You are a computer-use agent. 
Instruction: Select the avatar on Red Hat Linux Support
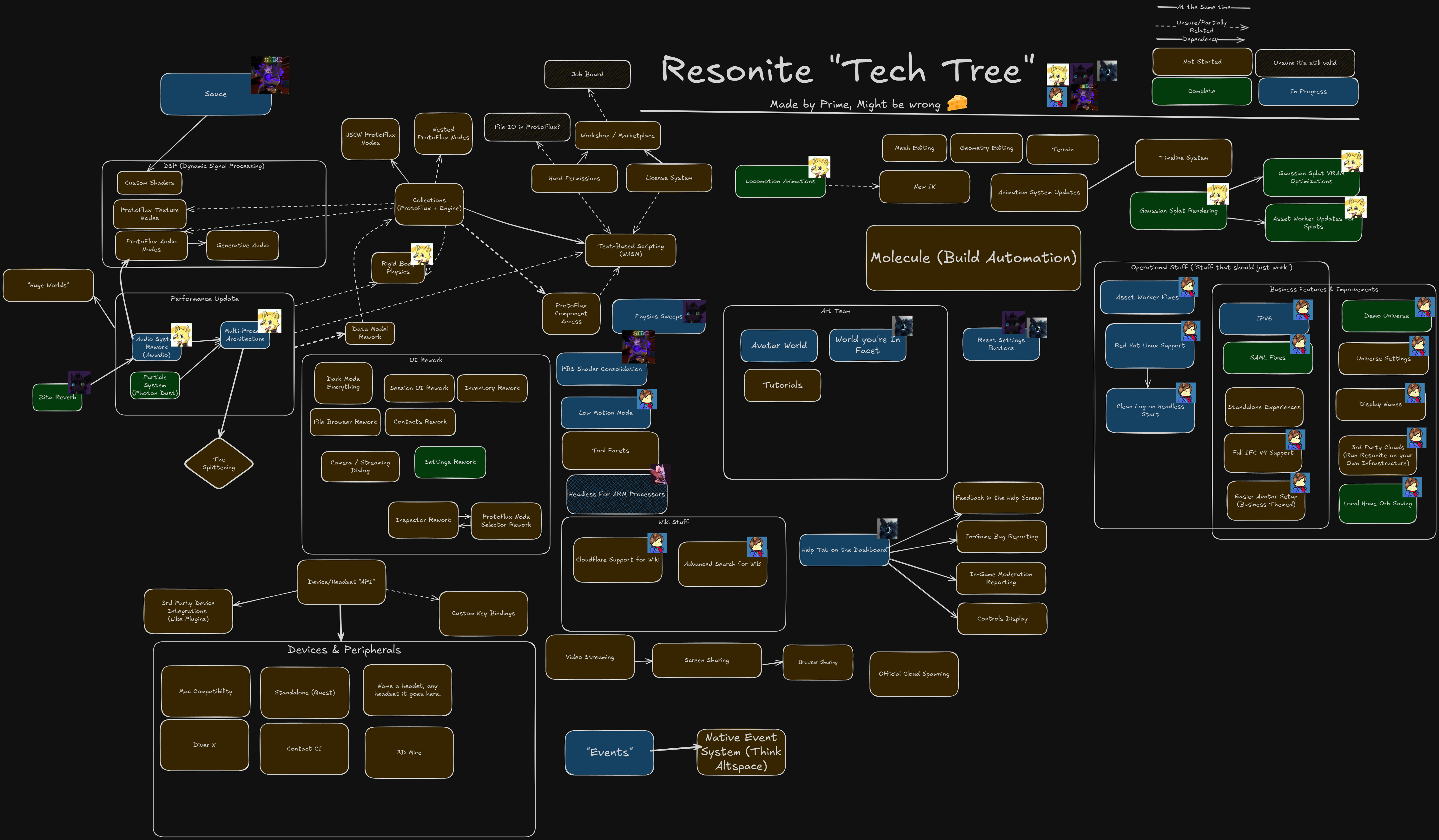(x=1191, y=331)
